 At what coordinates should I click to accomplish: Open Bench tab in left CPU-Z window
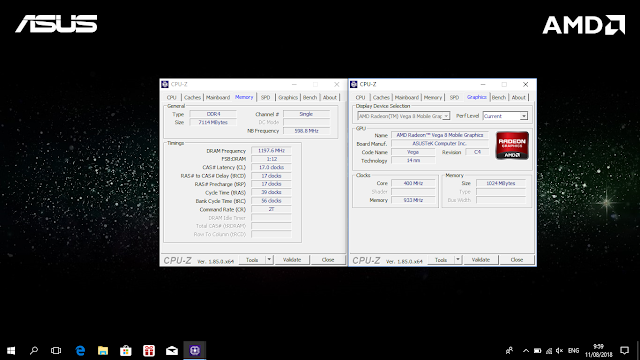[310, 97]
